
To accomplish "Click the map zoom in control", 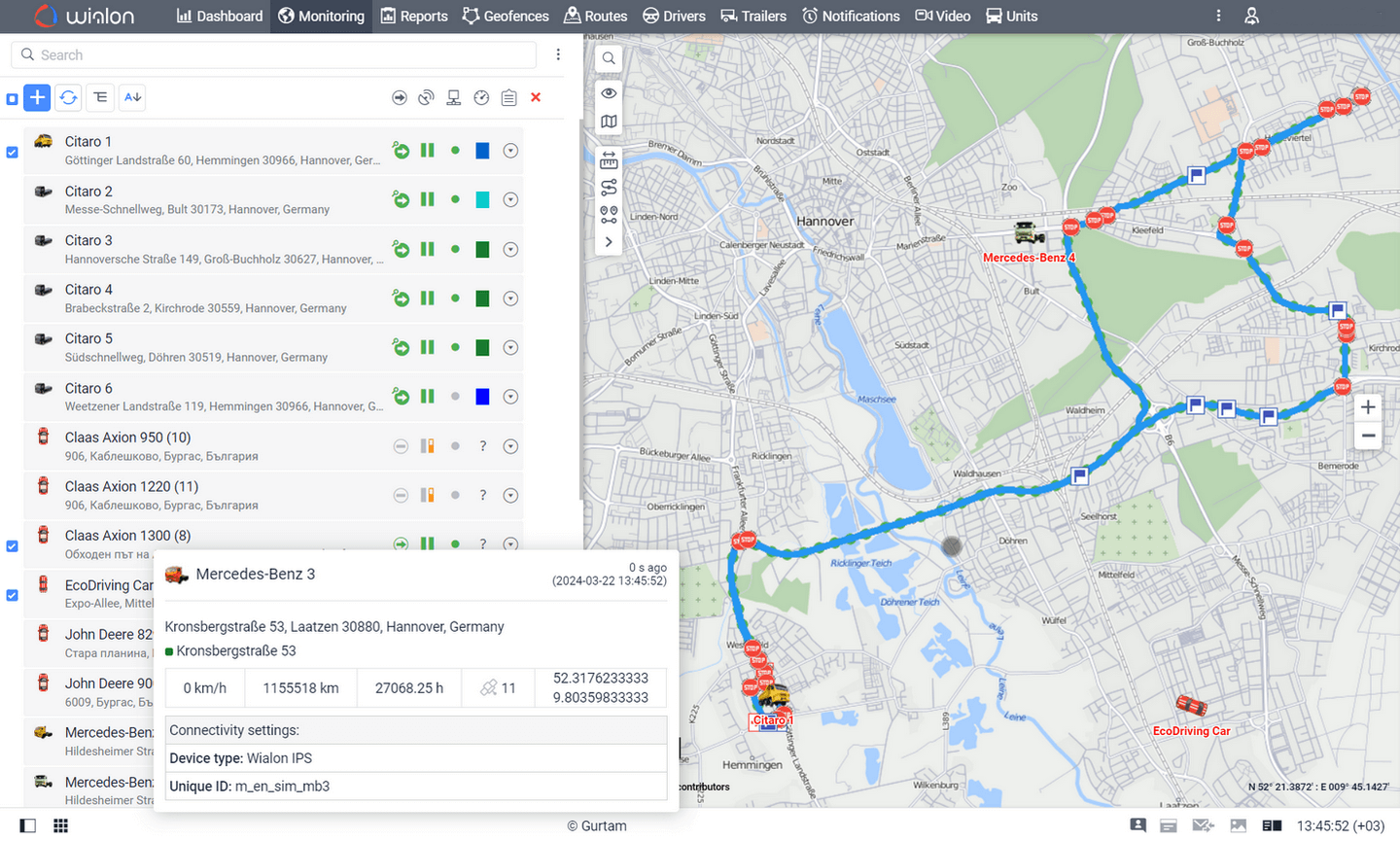I will pos(1368,406).
